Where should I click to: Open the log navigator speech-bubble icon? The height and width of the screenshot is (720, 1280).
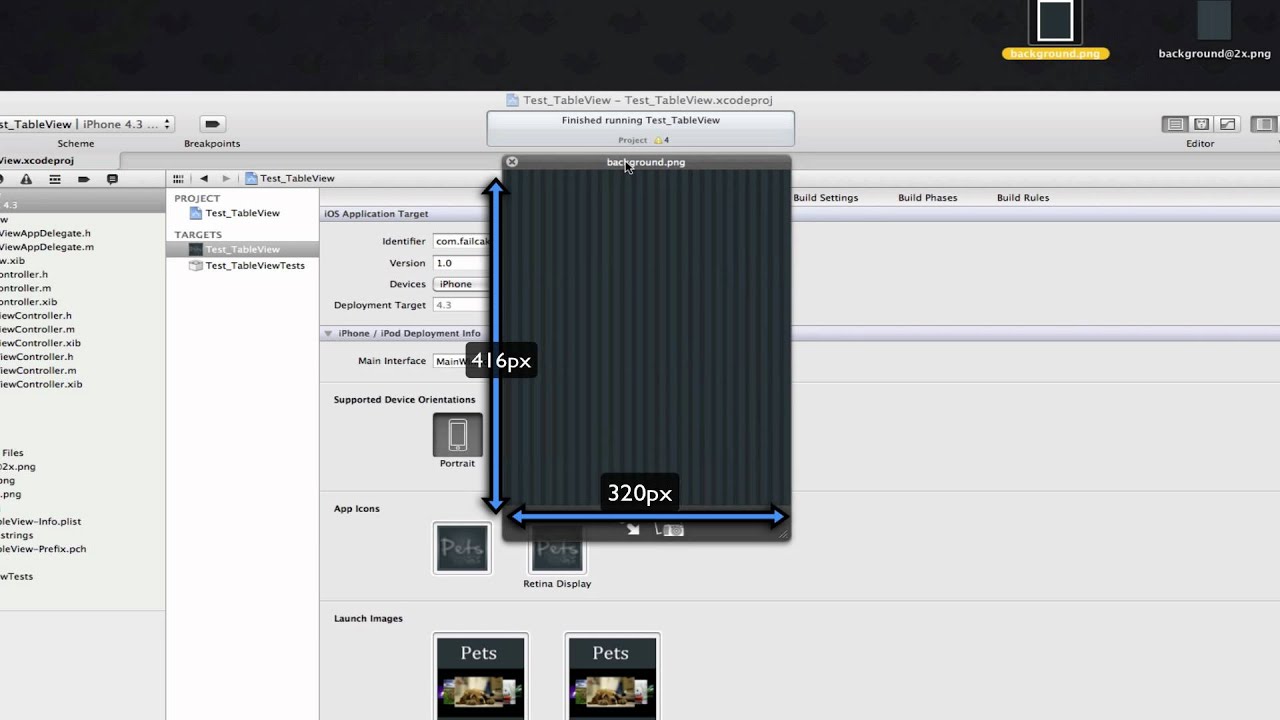(112, 179)
